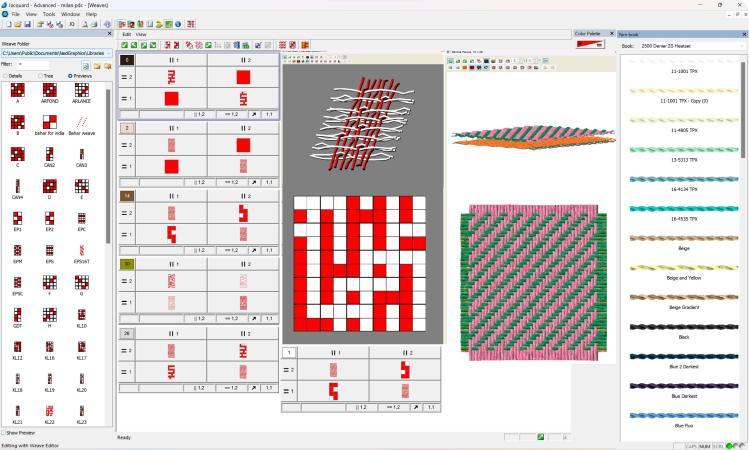The image size is (749, 450).
Task: Choose the Tree view radio button
Action: pos(38,76)
